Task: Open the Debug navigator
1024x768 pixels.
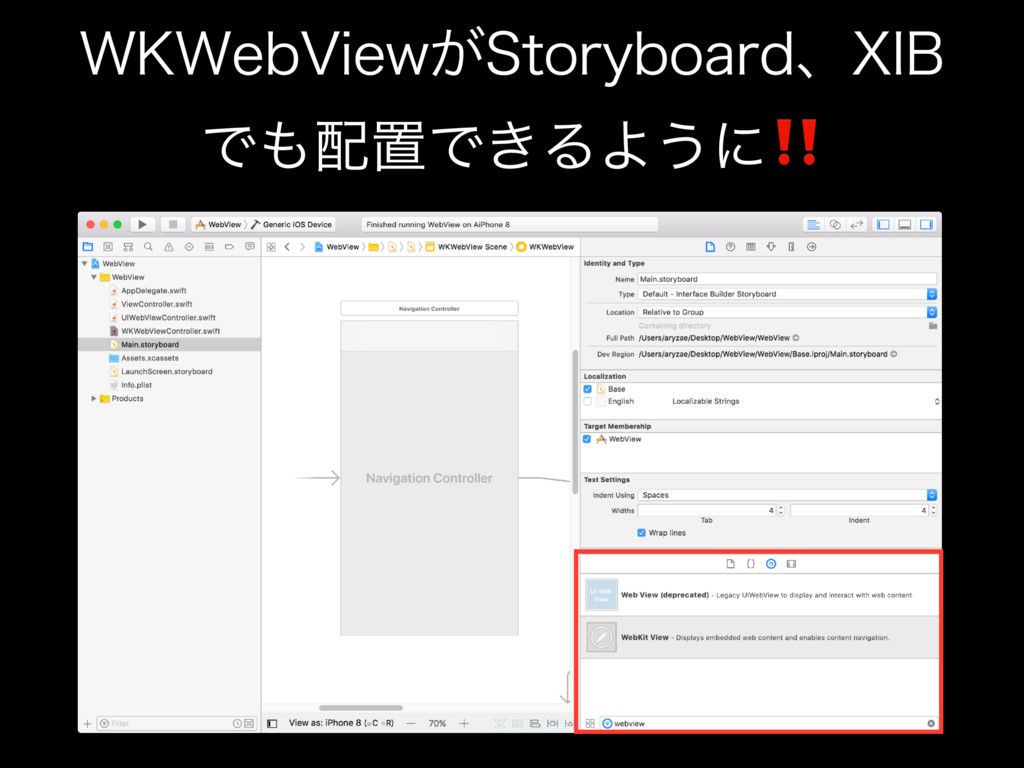Action: coord(209,247)
